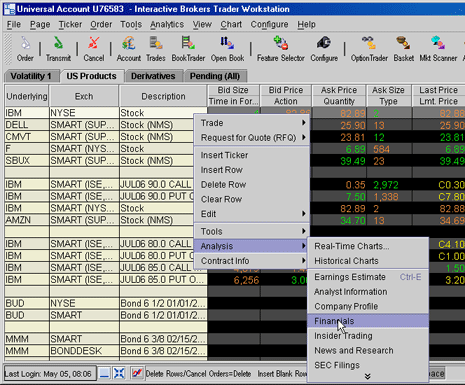465x385 pixels.
Task: Click the Ask Size column header
Action: pos(388,90)
